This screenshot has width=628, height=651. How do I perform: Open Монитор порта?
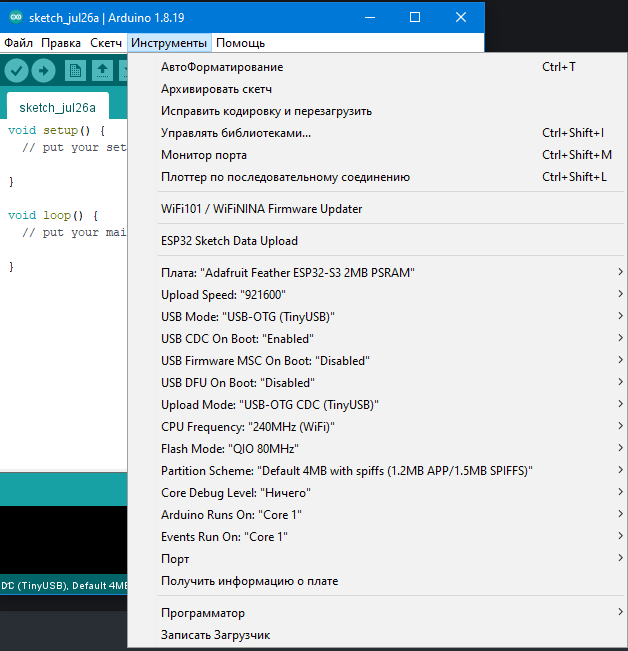[x=377, y=155]
